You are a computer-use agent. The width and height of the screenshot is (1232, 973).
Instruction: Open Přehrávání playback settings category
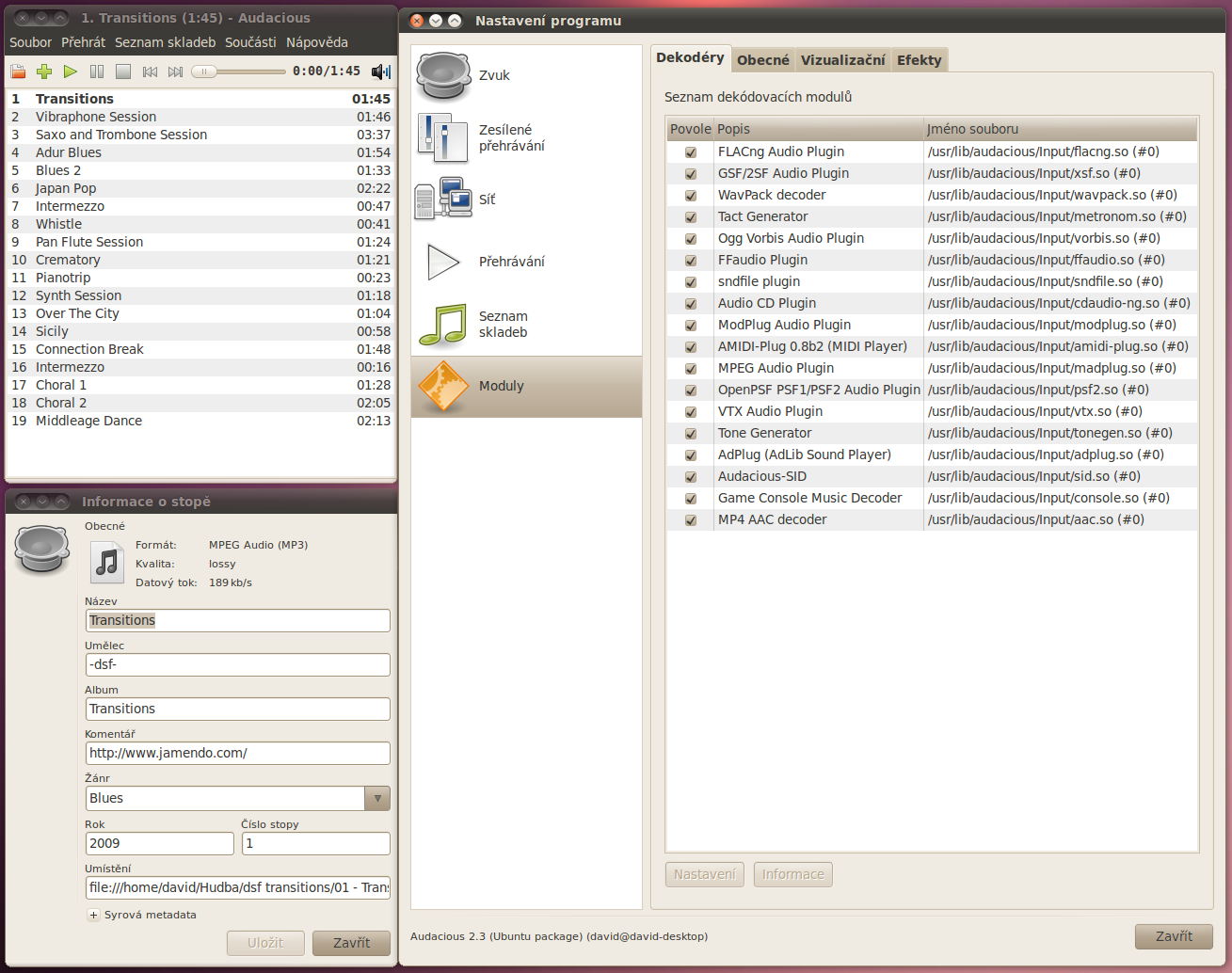point(526,262)
